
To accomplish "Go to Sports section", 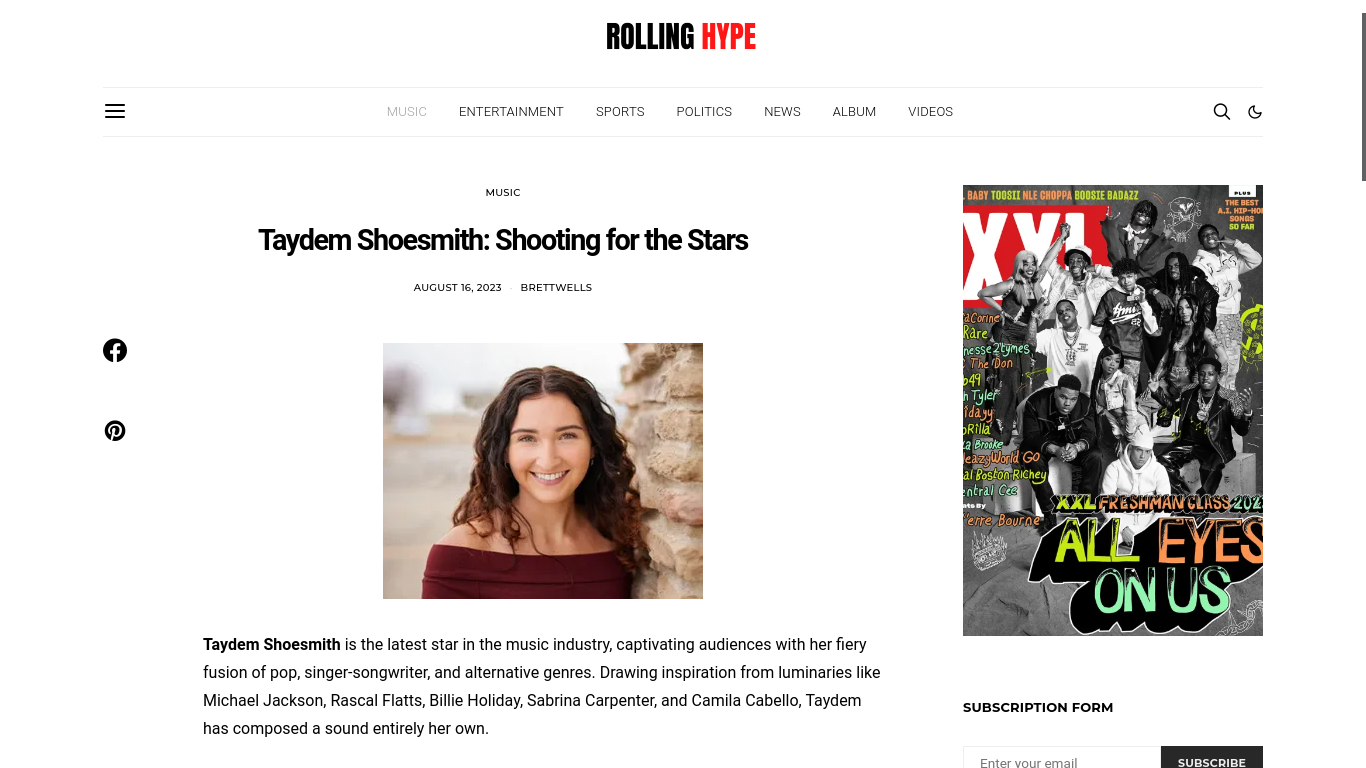I will tap(620, 112).
